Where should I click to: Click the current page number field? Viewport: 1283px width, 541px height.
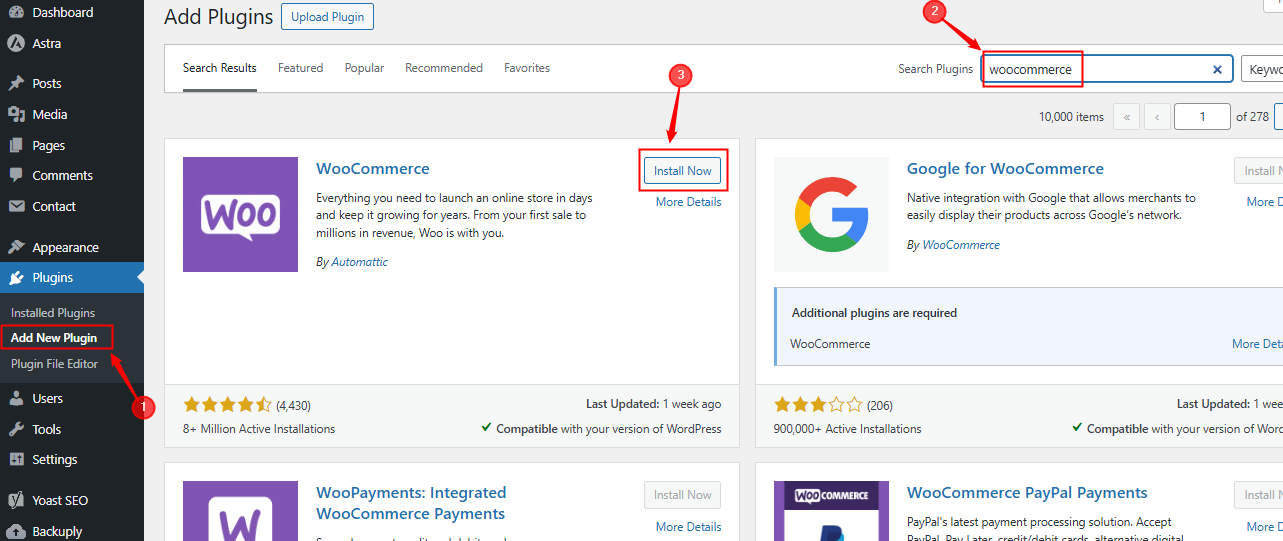pyautogui.click(x=1202, y=117)
